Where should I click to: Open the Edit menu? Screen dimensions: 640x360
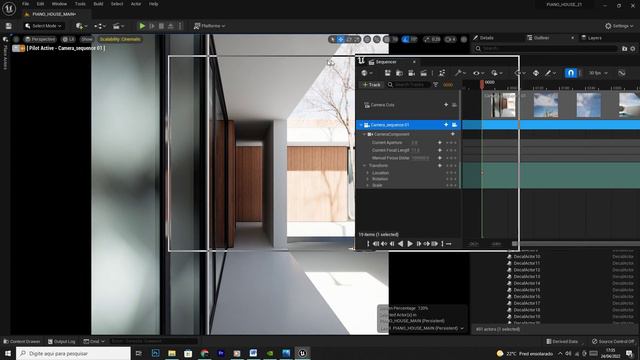40,4
